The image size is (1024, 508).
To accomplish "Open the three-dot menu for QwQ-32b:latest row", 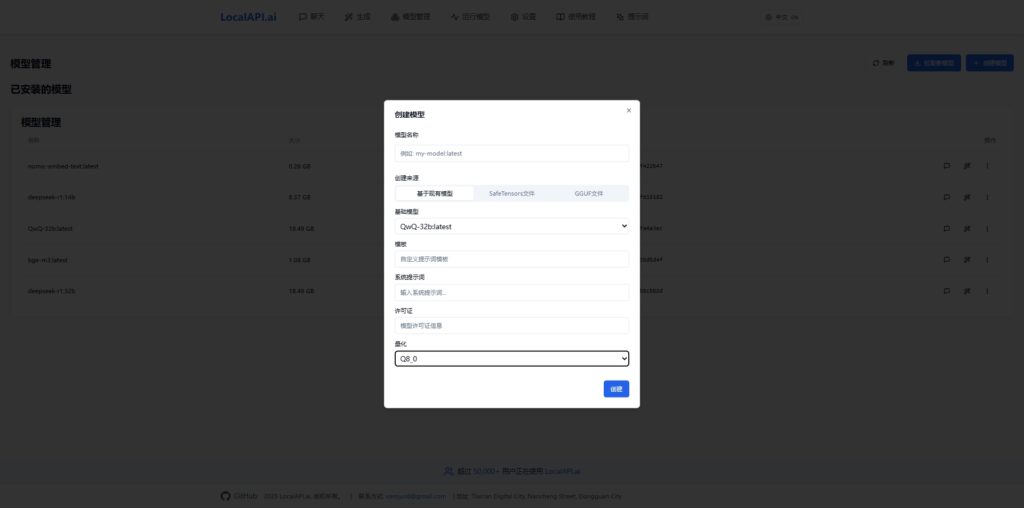I will click(987, 228).
